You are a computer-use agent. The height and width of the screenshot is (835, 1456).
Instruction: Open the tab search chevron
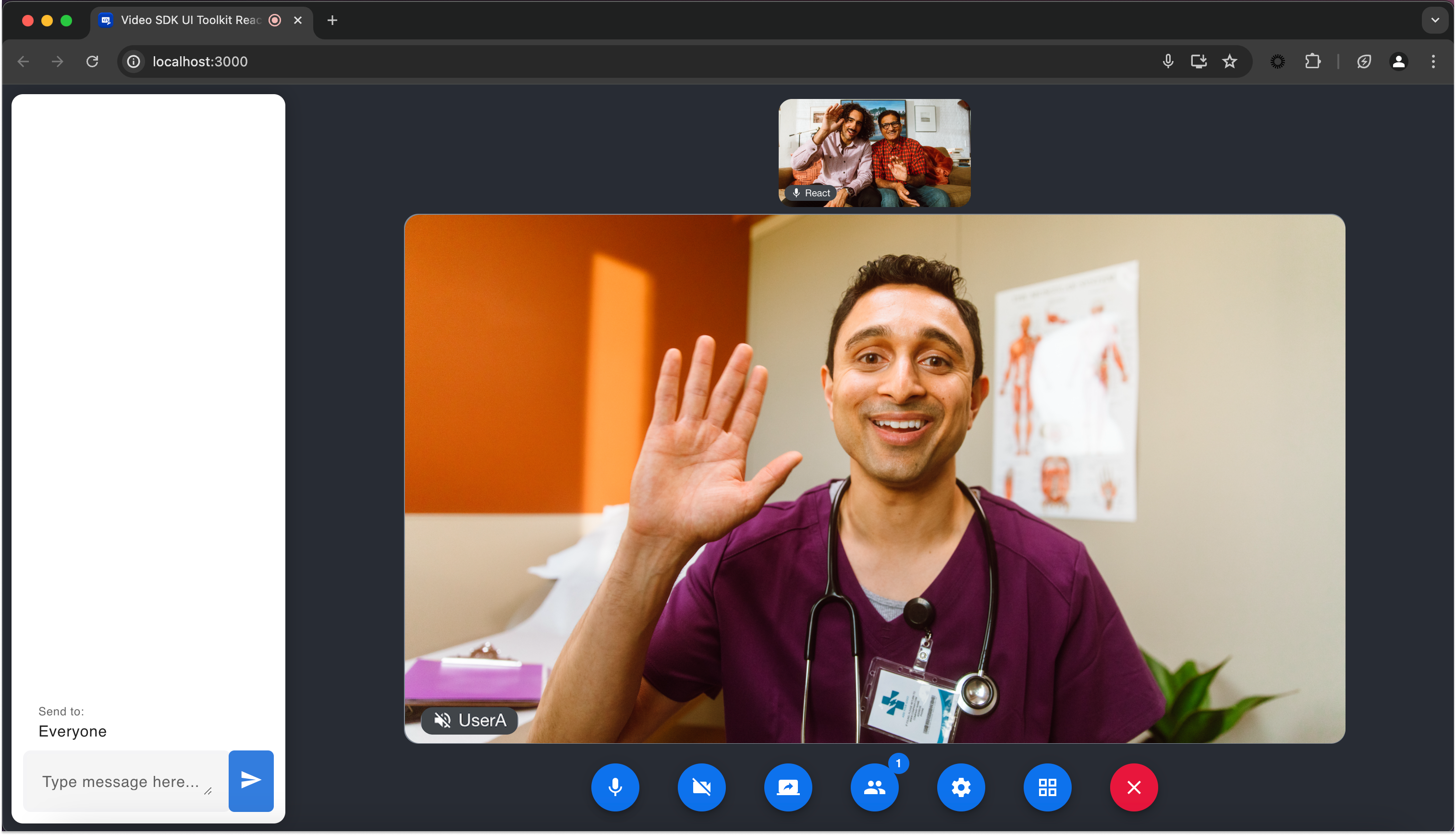point(1435,20)
